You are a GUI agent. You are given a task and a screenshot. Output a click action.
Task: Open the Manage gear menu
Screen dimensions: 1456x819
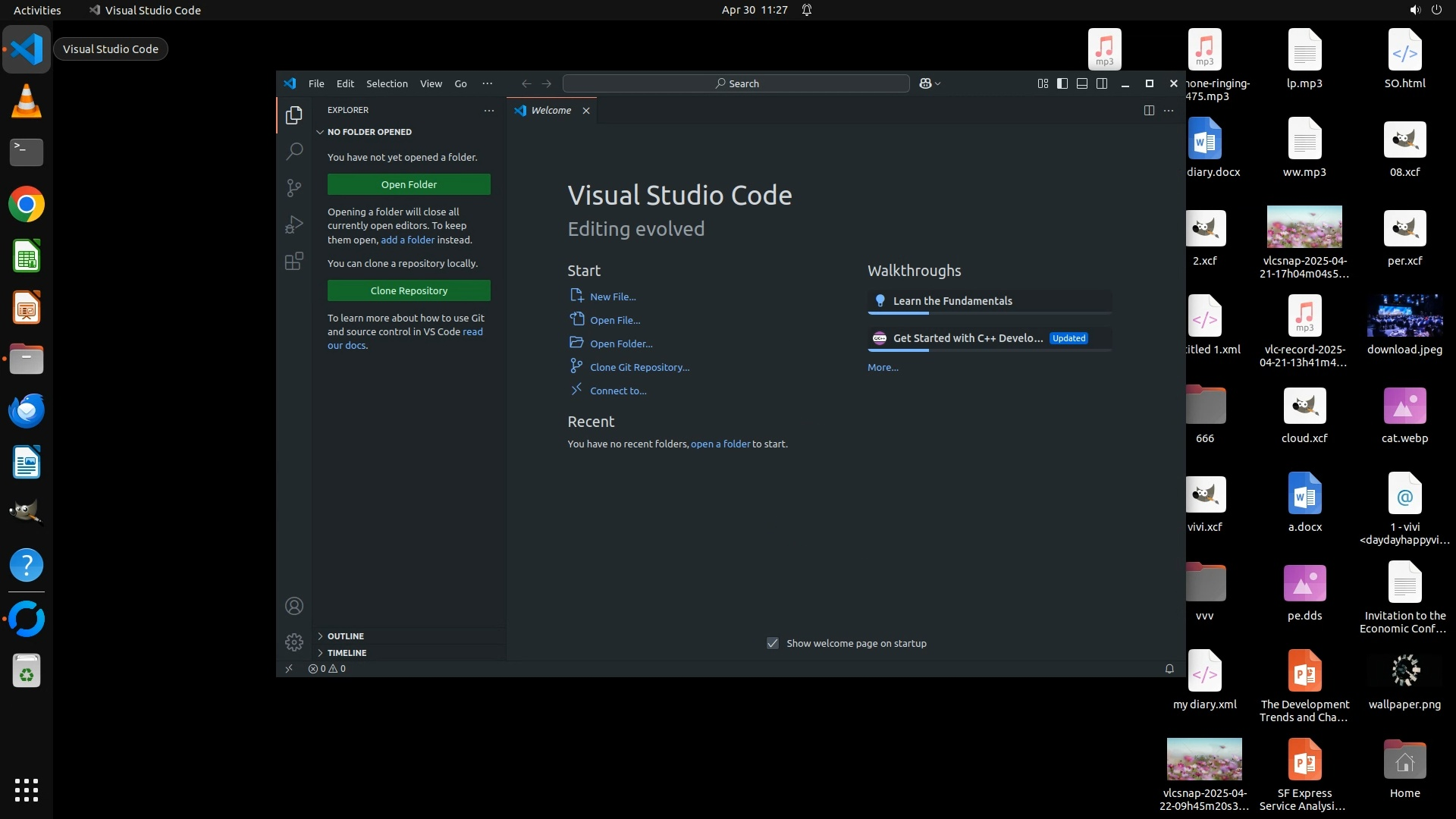[x=294, y=642]
